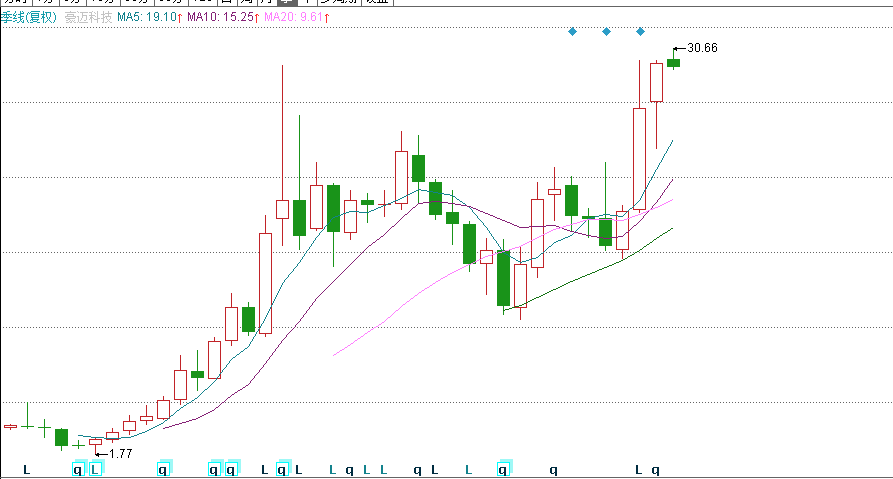The image size is (893, 479).
Task: Click the first highlighted q marker on the bottom axis
Action: pos(78,469)
